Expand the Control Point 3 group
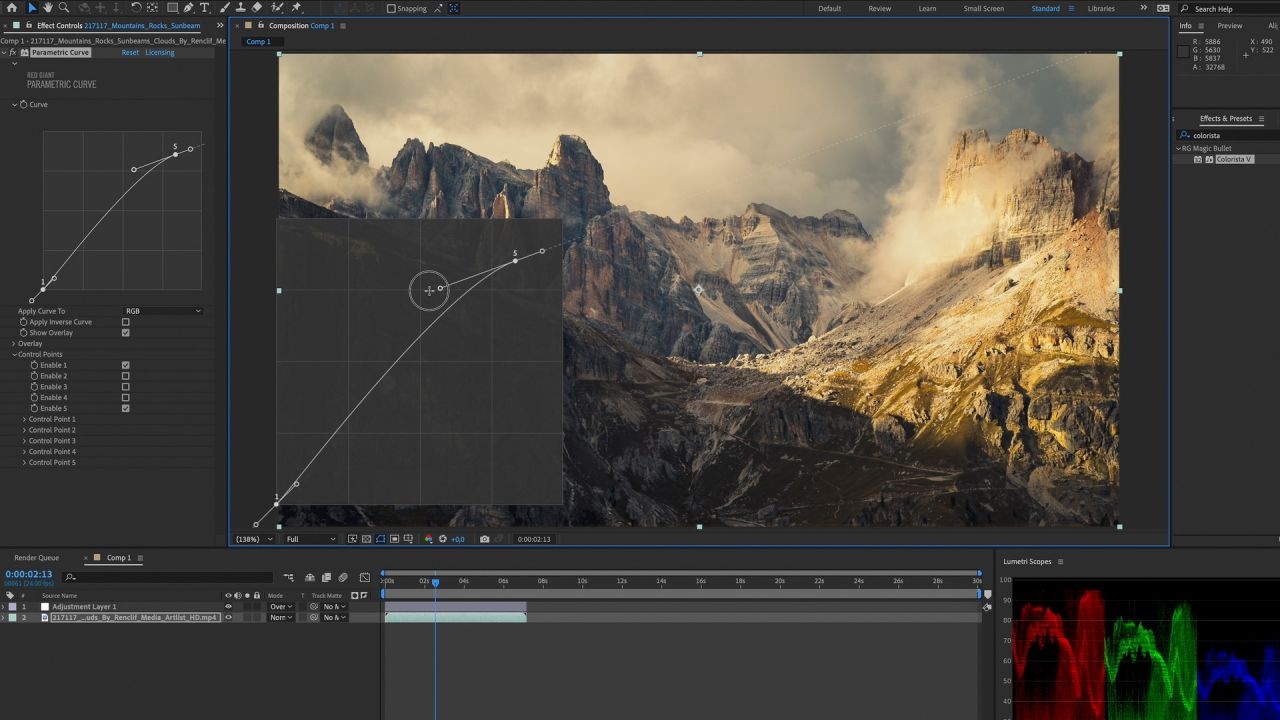This screenshot has height=720, width=1280. click(25, 441)
